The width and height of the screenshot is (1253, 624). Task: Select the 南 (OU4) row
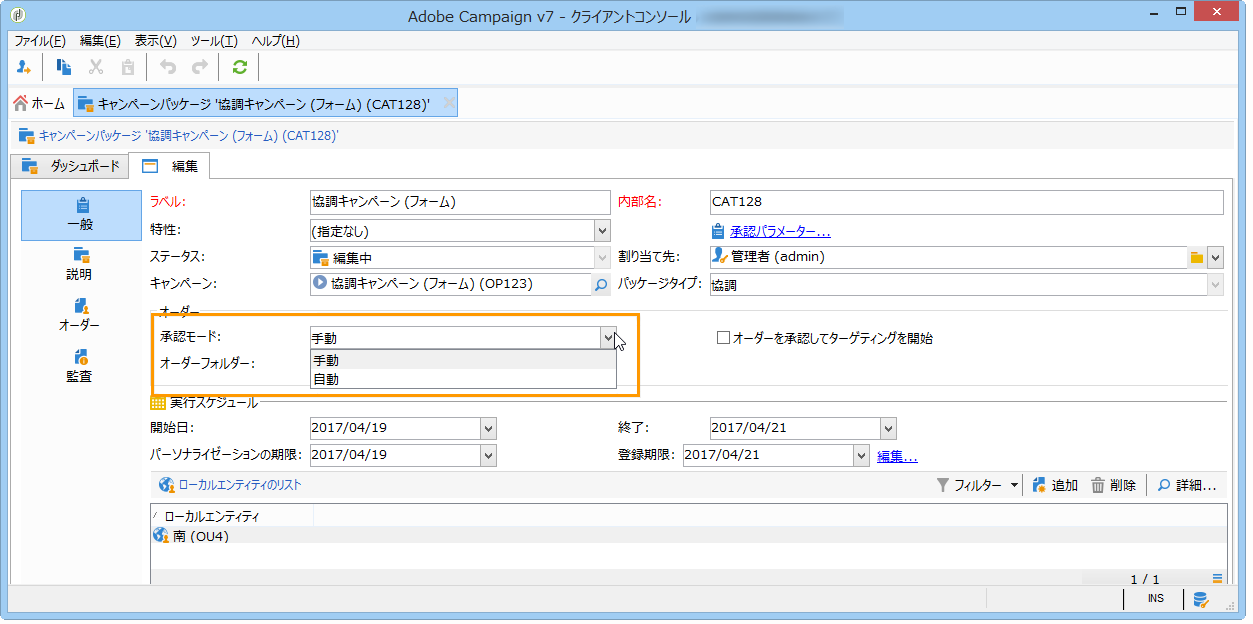(x=689, y=536)
